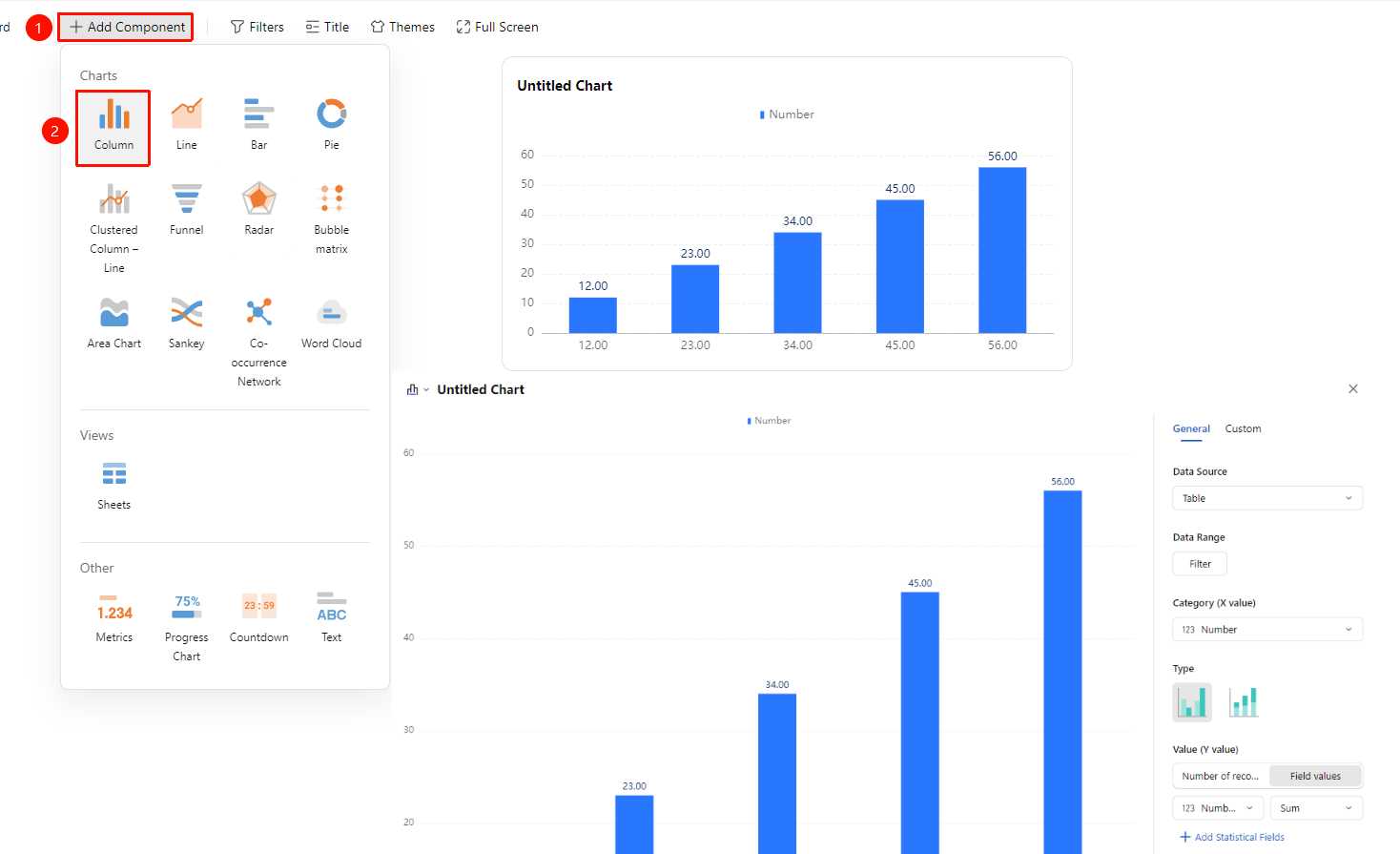Choose the Line chart component
This screenshot has height=854, width=1400.
click(187, 126)
